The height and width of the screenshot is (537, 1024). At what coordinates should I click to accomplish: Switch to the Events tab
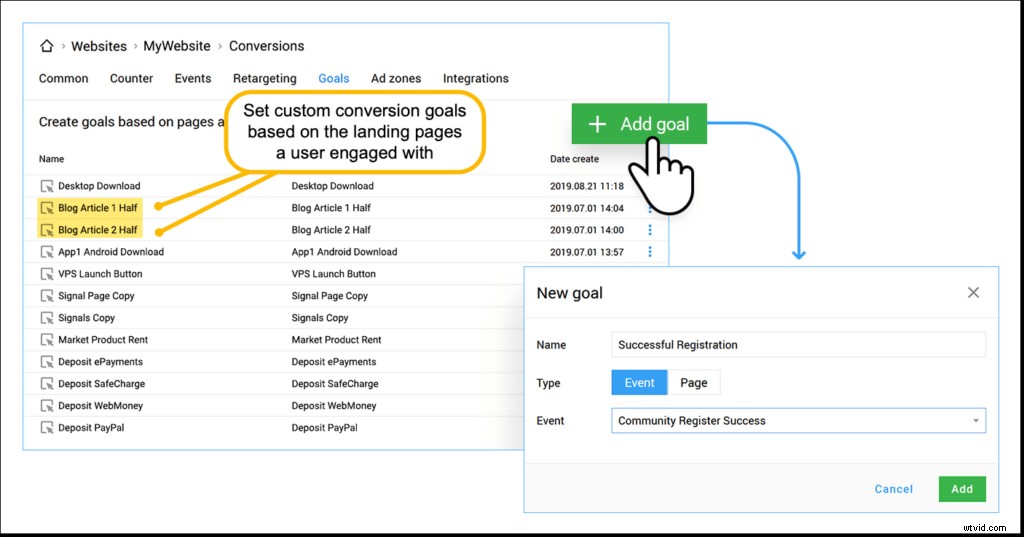pos(193,78)
